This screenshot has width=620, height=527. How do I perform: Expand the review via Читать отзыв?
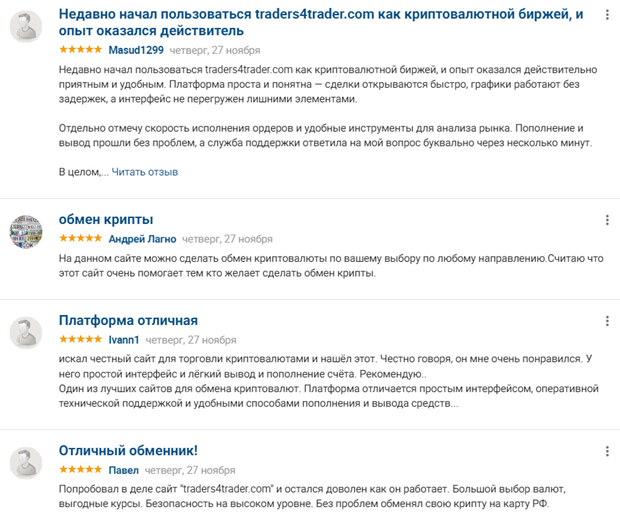click(x=145, y=172)
